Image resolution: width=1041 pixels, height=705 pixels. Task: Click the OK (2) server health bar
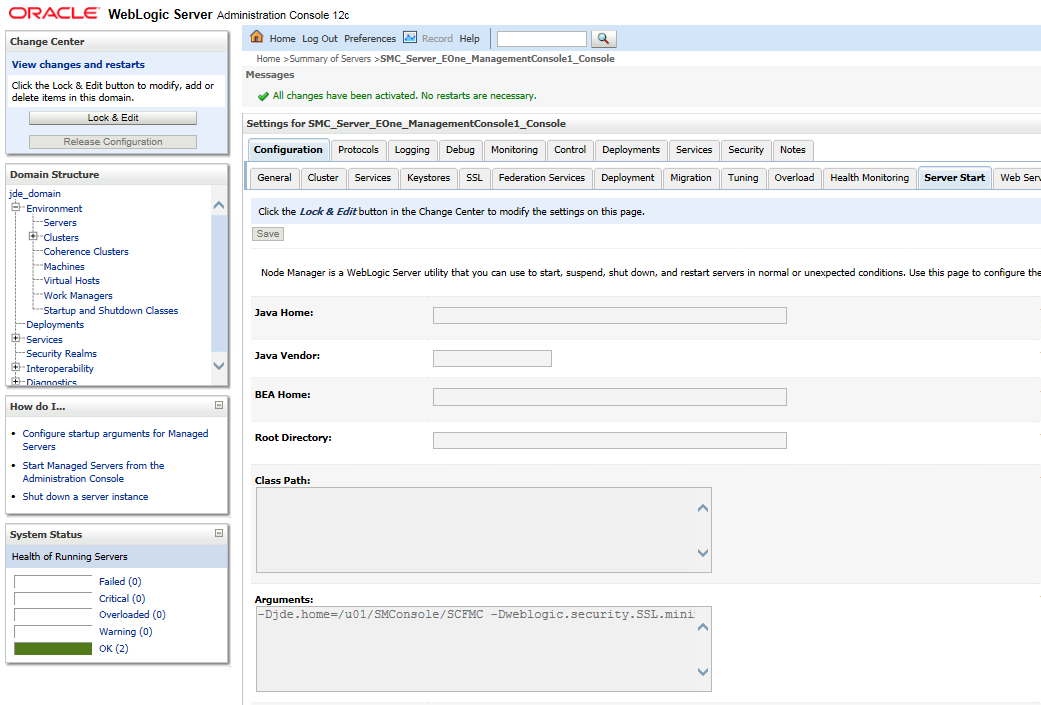(52, 649)
